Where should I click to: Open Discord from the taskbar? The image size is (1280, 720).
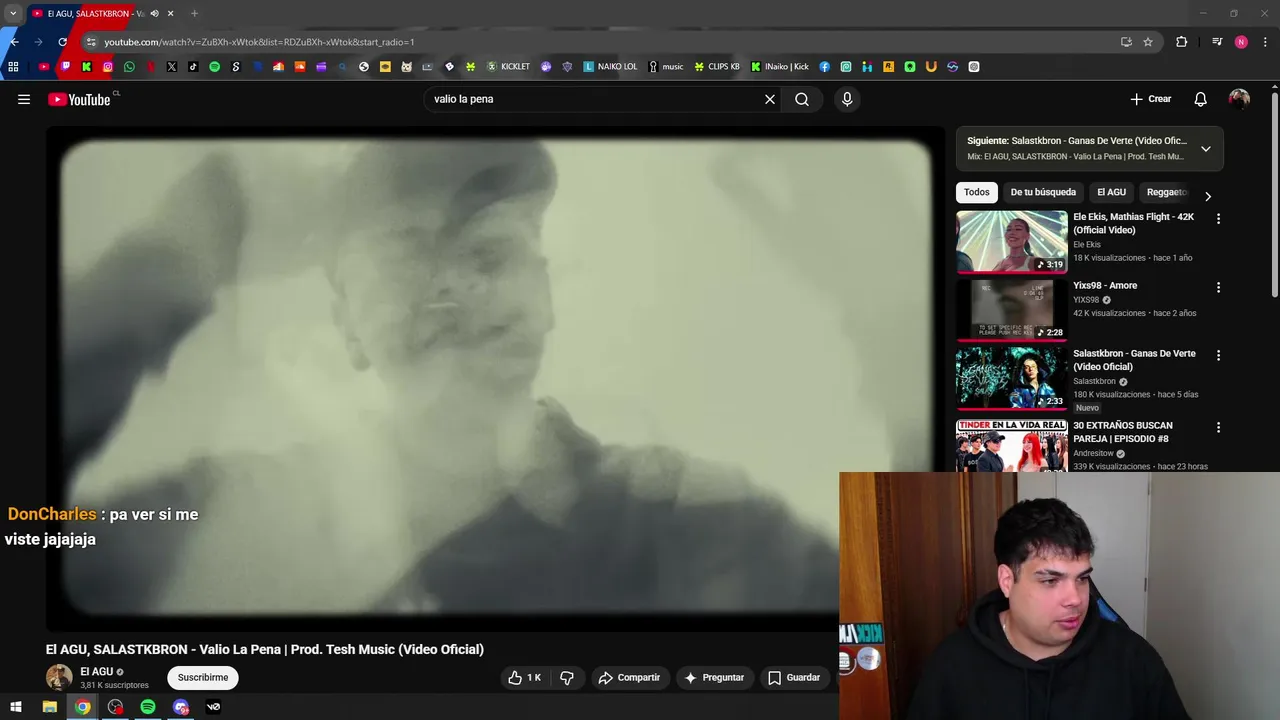(x=181, y=707)
